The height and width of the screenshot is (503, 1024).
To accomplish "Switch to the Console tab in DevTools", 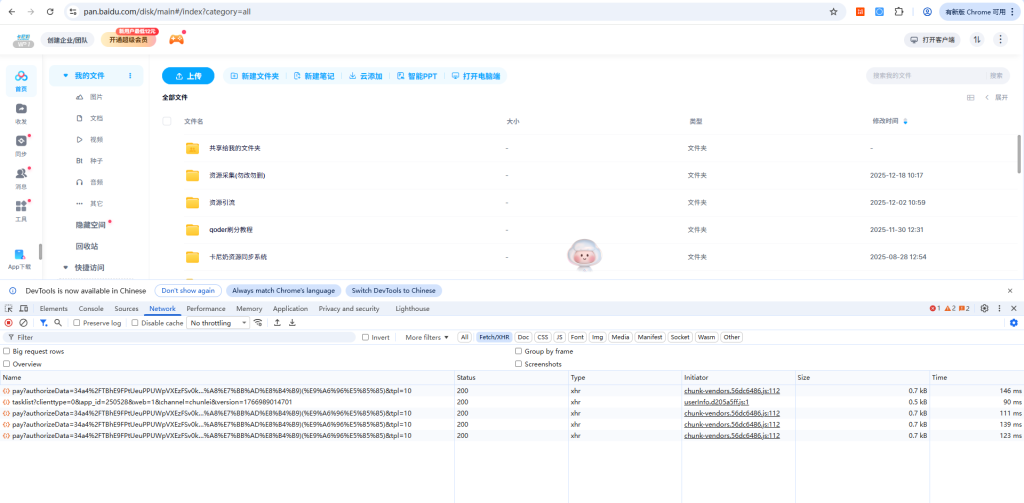I will 91,309.
